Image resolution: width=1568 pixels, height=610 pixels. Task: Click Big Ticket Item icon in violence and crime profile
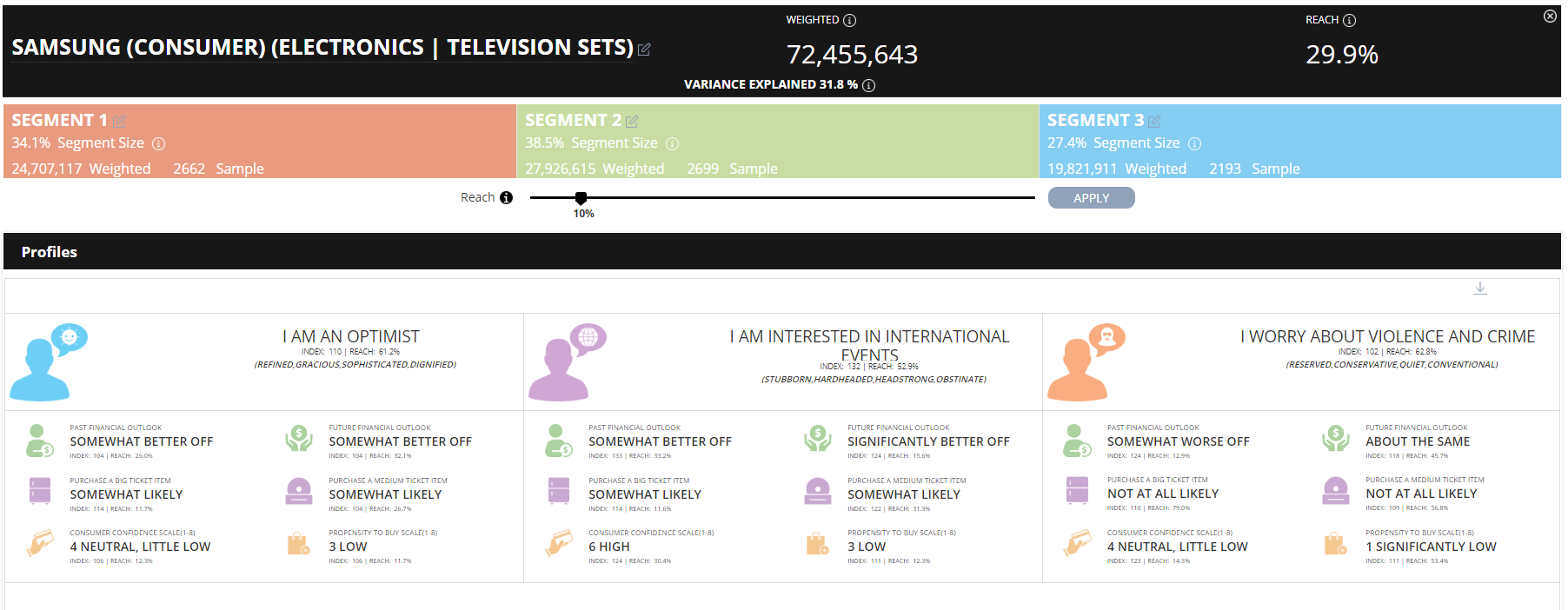[x=1078, y=490]
